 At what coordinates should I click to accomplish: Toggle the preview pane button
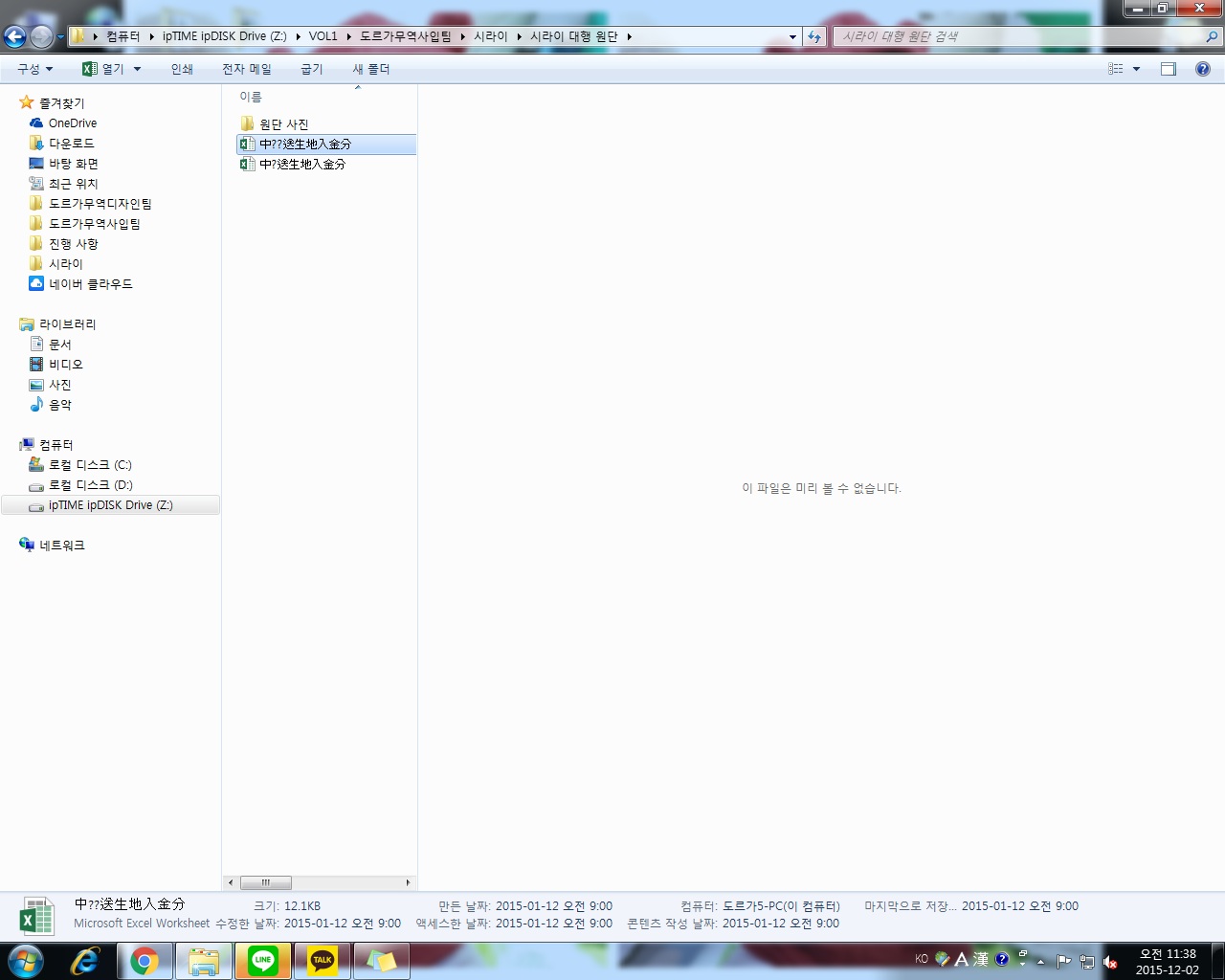(x=1169, y=69)
